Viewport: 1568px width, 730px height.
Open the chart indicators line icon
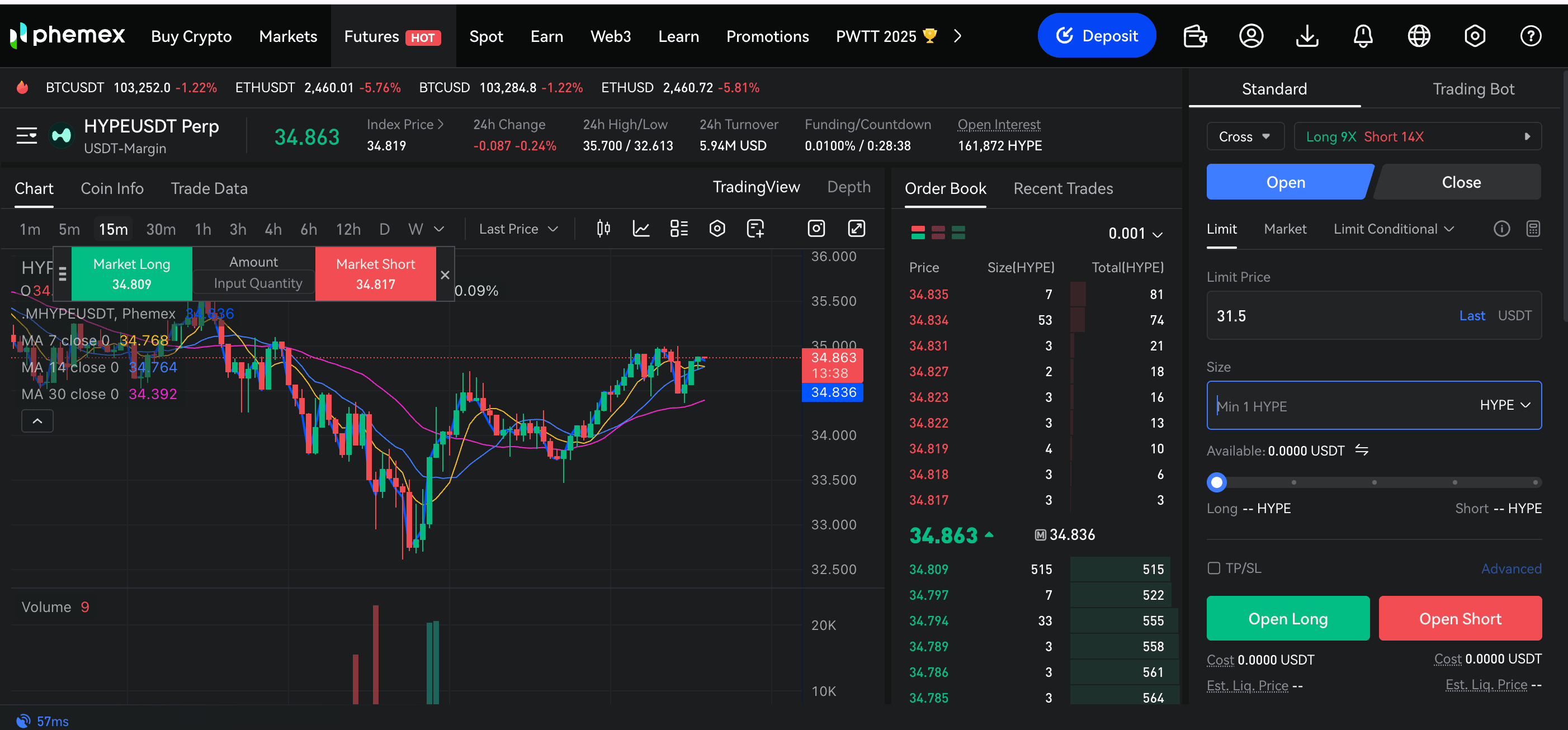[641, 229]
